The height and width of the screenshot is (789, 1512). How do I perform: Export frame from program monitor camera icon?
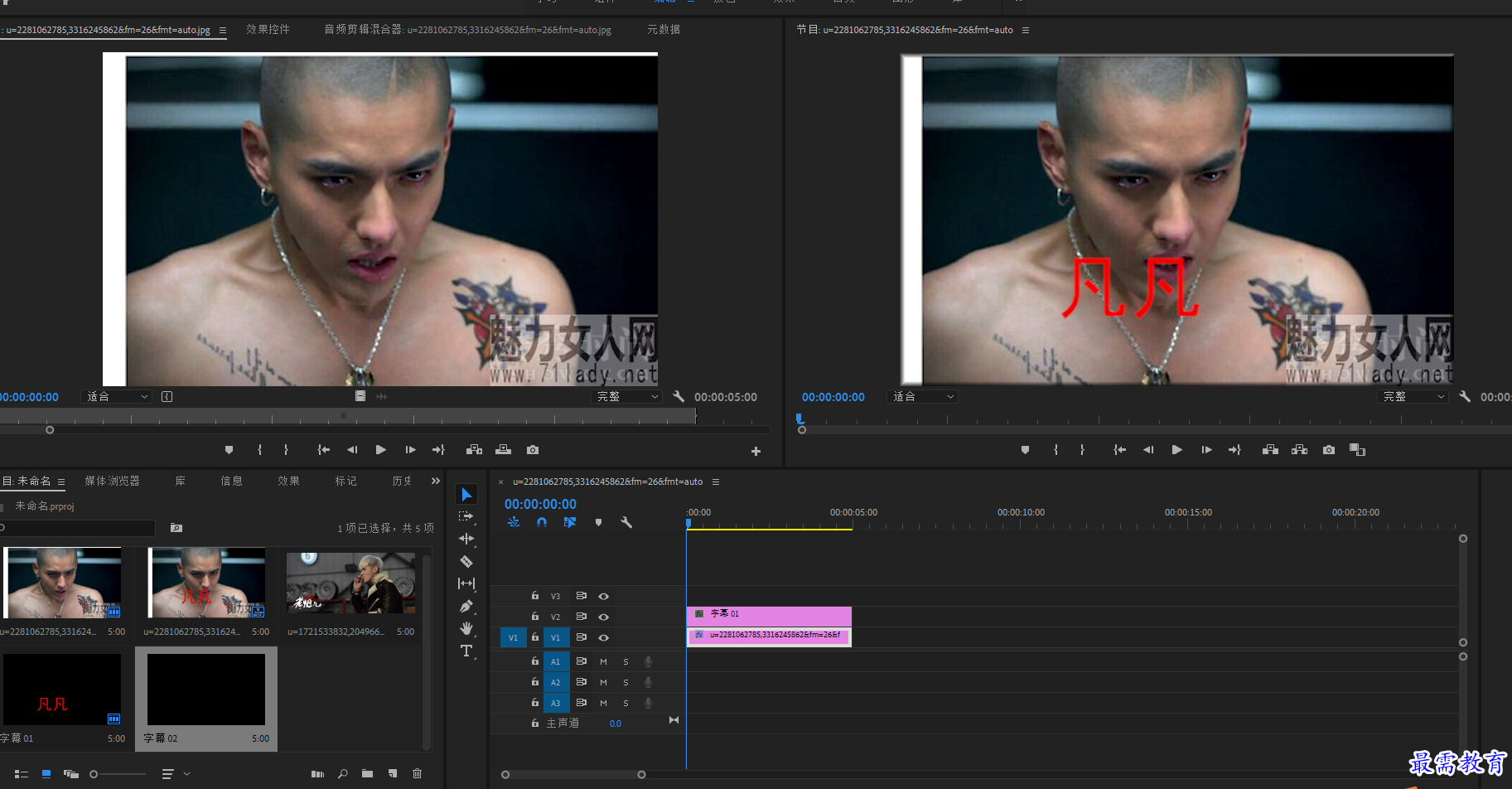(x=1329, y=450)
